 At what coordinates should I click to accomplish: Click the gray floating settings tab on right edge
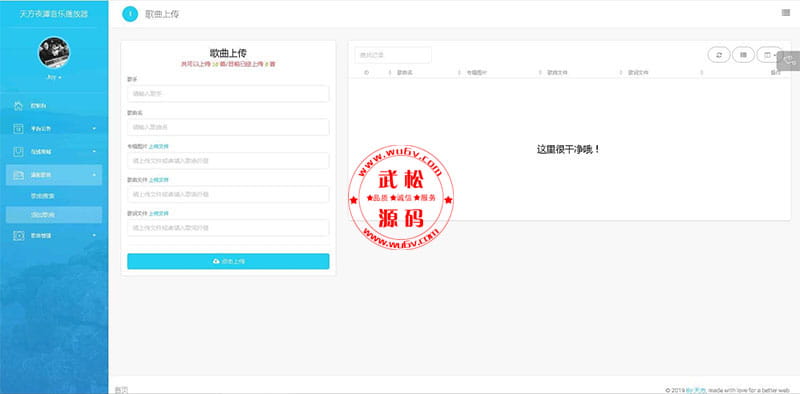click(x=789, y=60)
